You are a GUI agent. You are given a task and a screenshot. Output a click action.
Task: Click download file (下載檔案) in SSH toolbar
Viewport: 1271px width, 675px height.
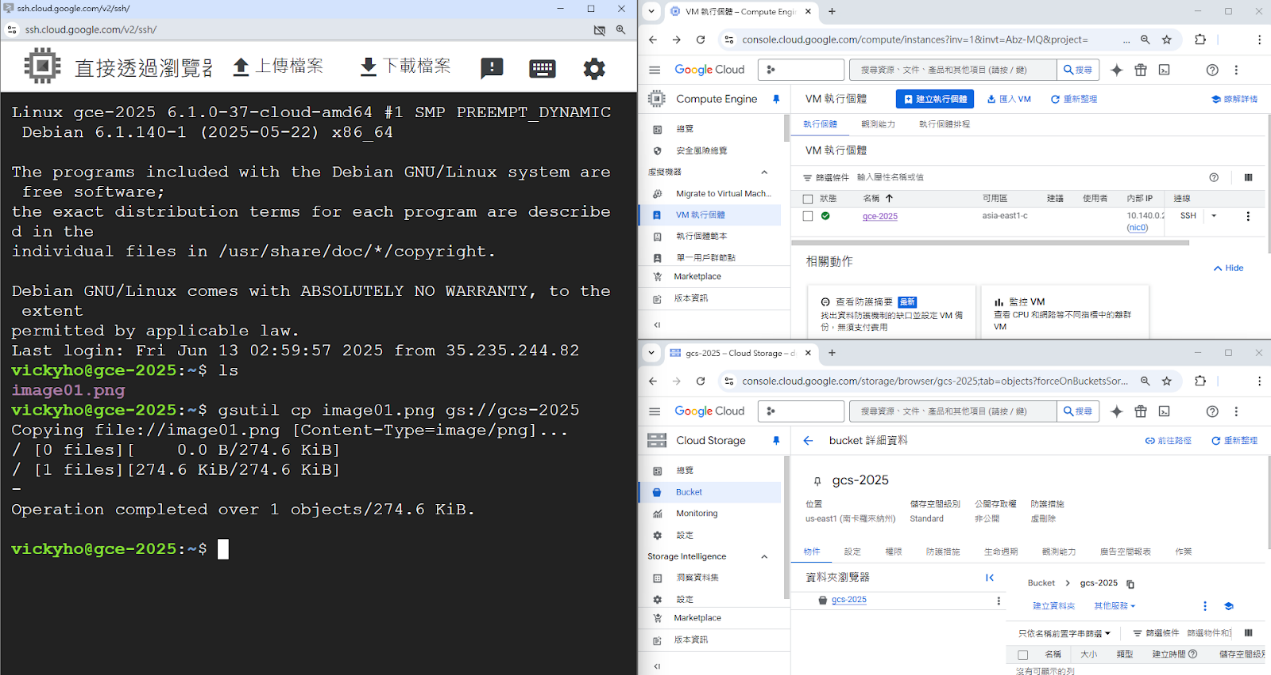pos(405,67)
